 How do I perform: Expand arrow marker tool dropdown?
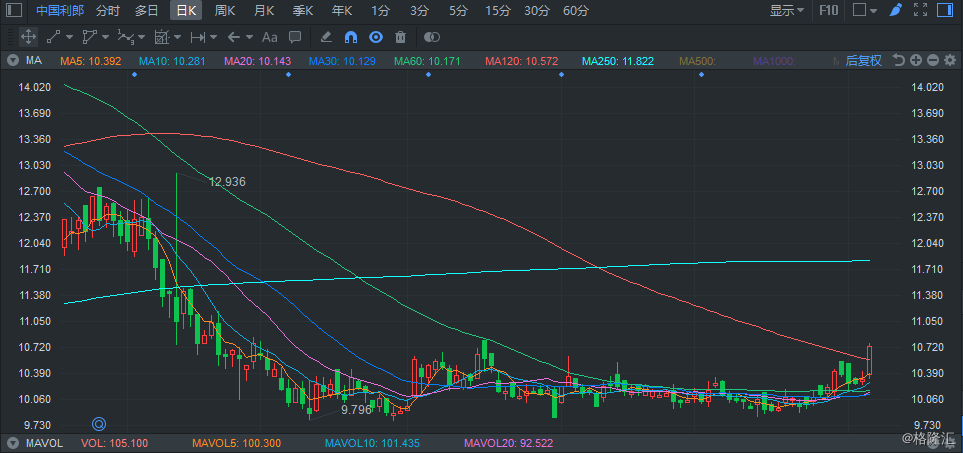click(249, 37)
